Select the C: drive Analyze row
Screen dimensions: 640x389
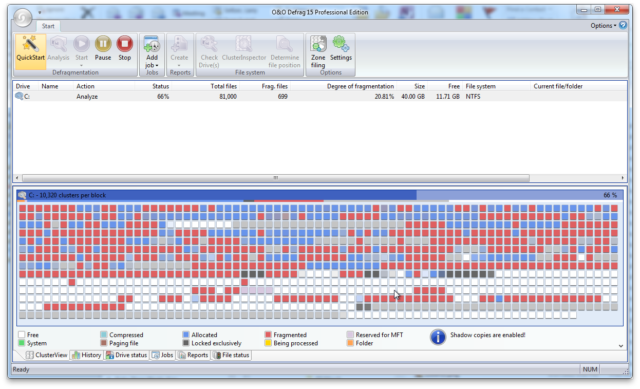tap(320, 96)
